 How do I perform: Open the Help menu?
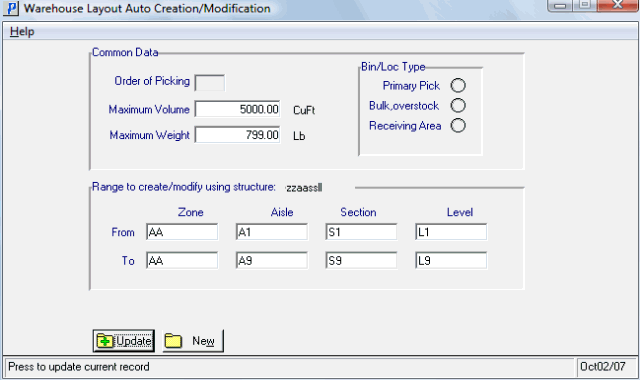click(x=22, y=31)
